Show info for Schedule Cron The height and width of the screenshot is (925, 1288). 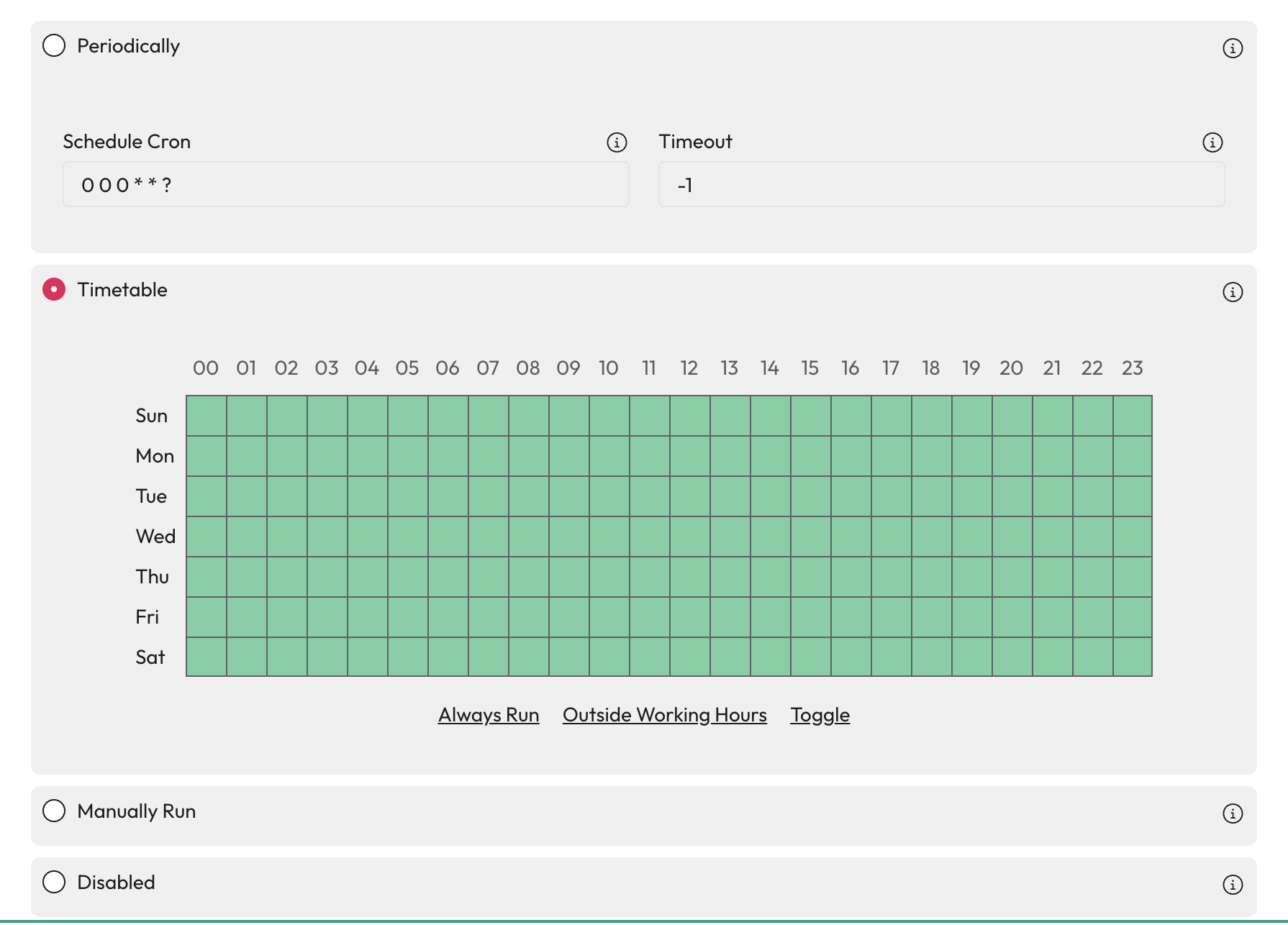(617, 142)
